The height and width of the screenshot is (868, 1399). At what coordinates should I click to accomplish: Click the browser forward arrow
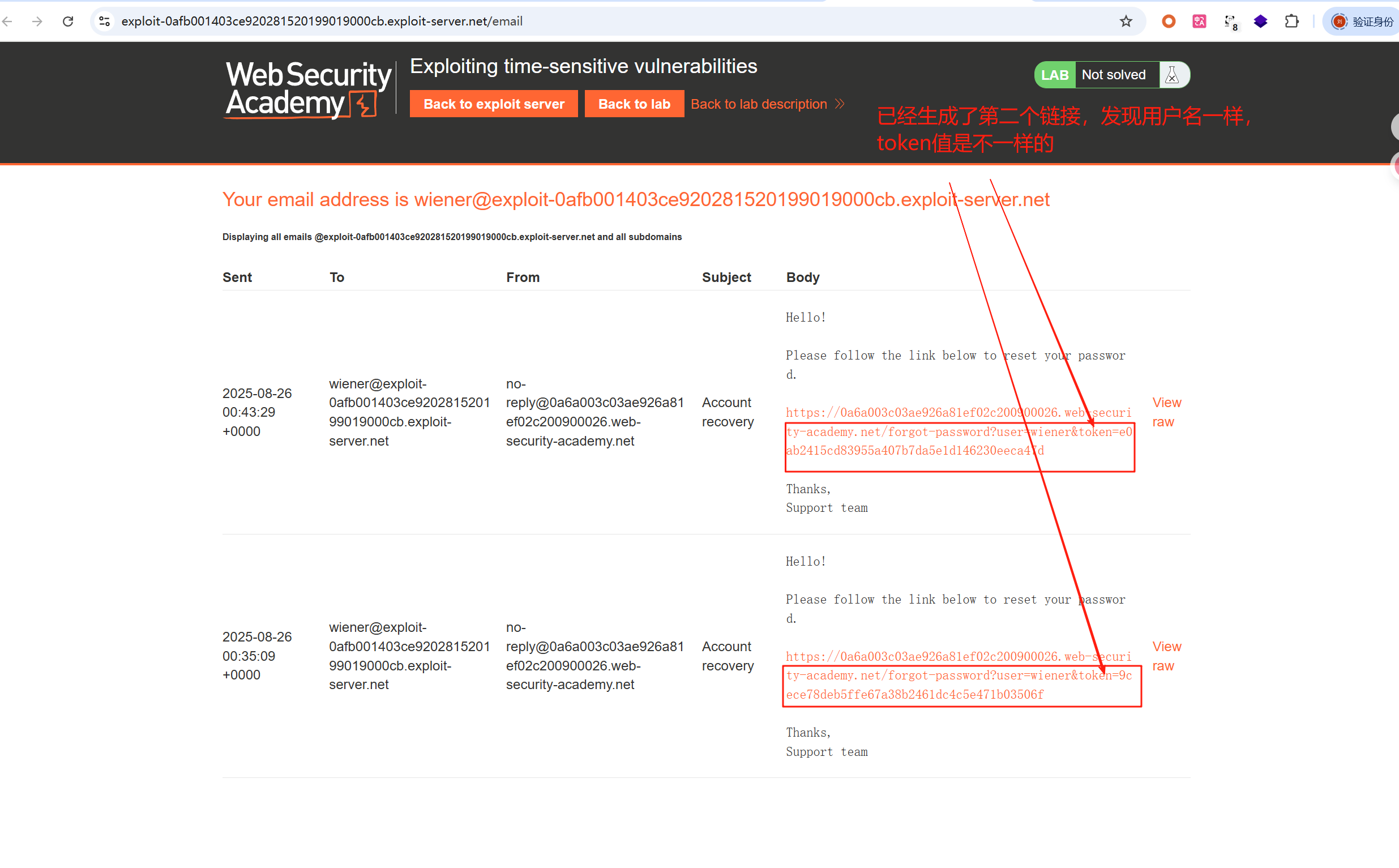[x=37, y=22]
